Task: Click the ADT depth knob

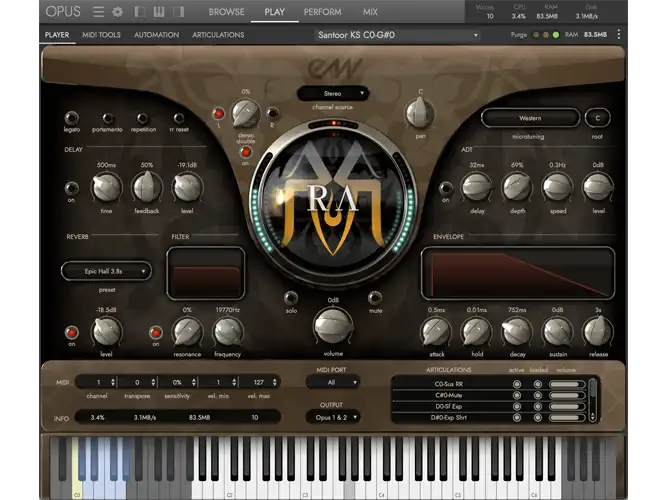Action: click(517, 187)
